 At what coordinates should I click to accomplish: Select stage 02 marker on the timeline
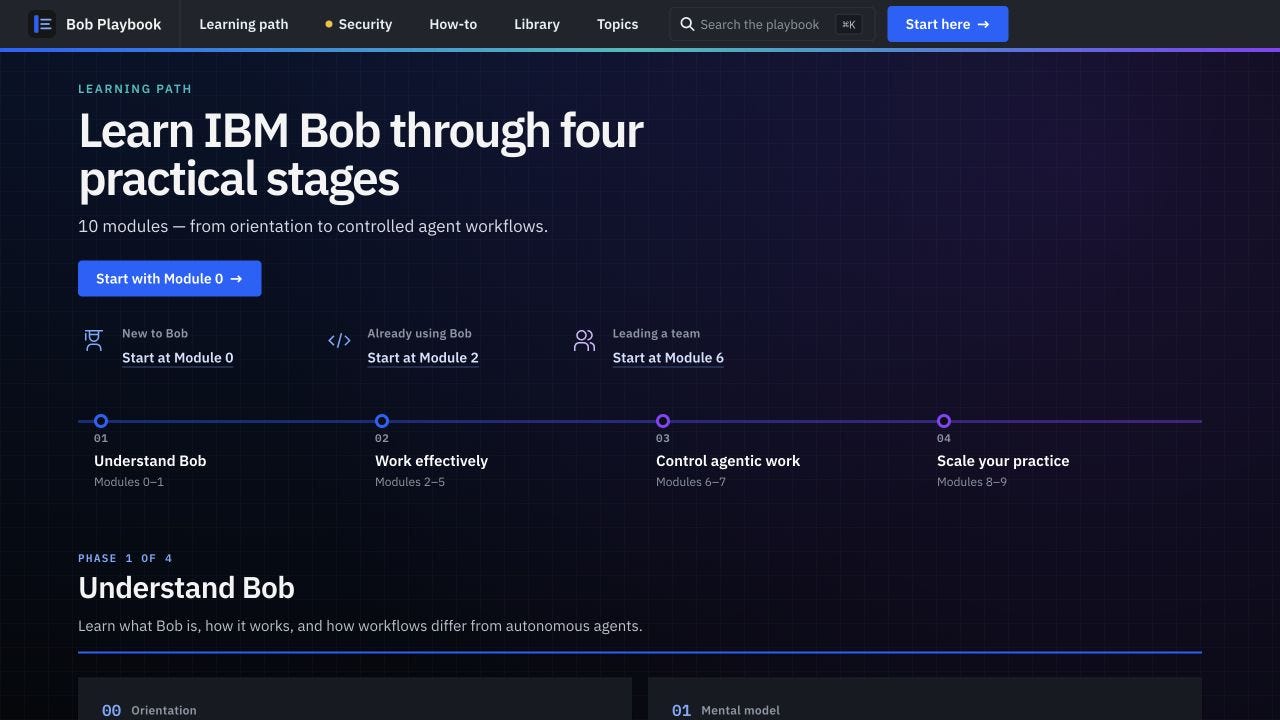pyautogui.click(x=382, y=421)
